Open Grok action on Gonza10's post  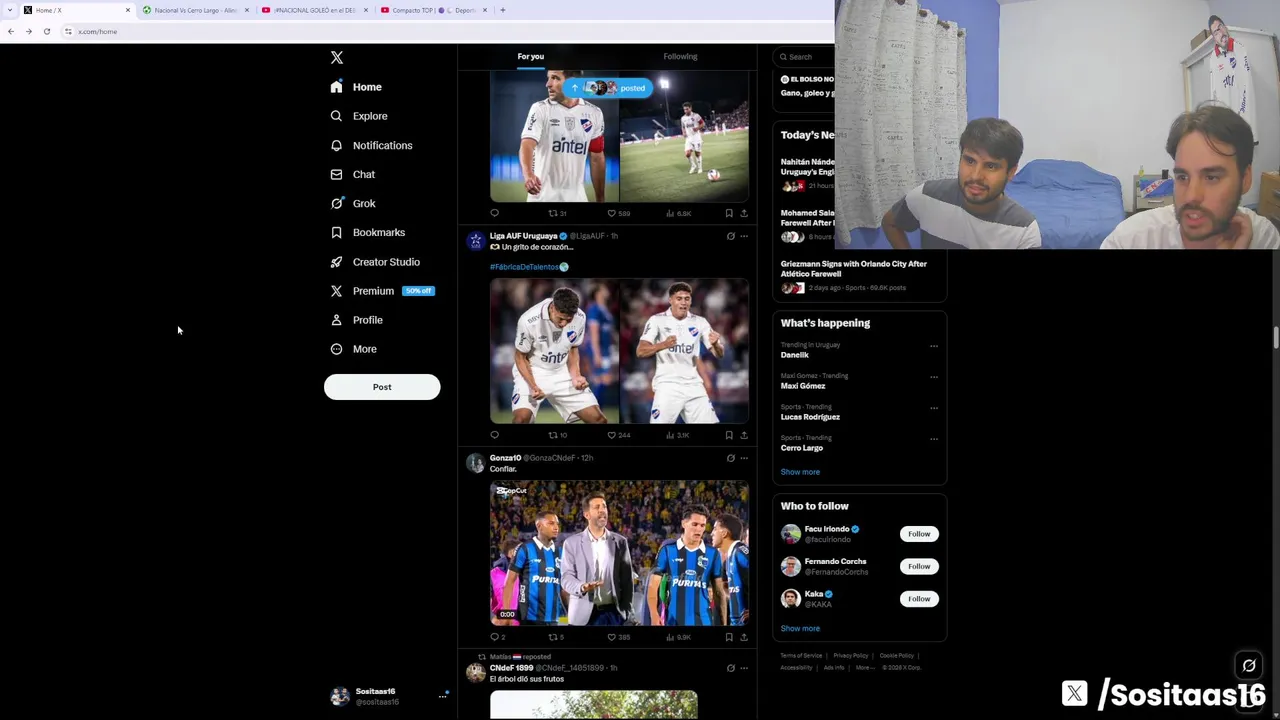[730, 458]
